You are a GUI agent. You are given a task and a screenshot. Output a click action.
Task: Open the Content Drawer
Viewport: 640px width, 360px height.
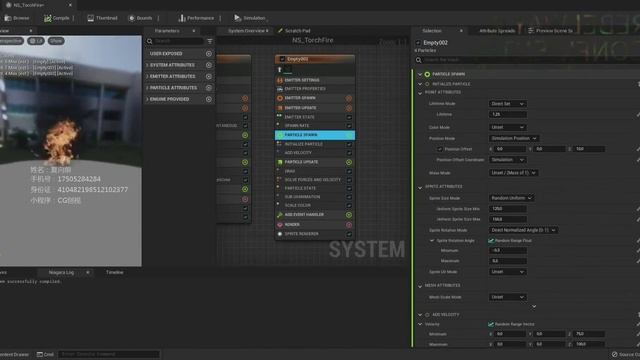point(15,354)
